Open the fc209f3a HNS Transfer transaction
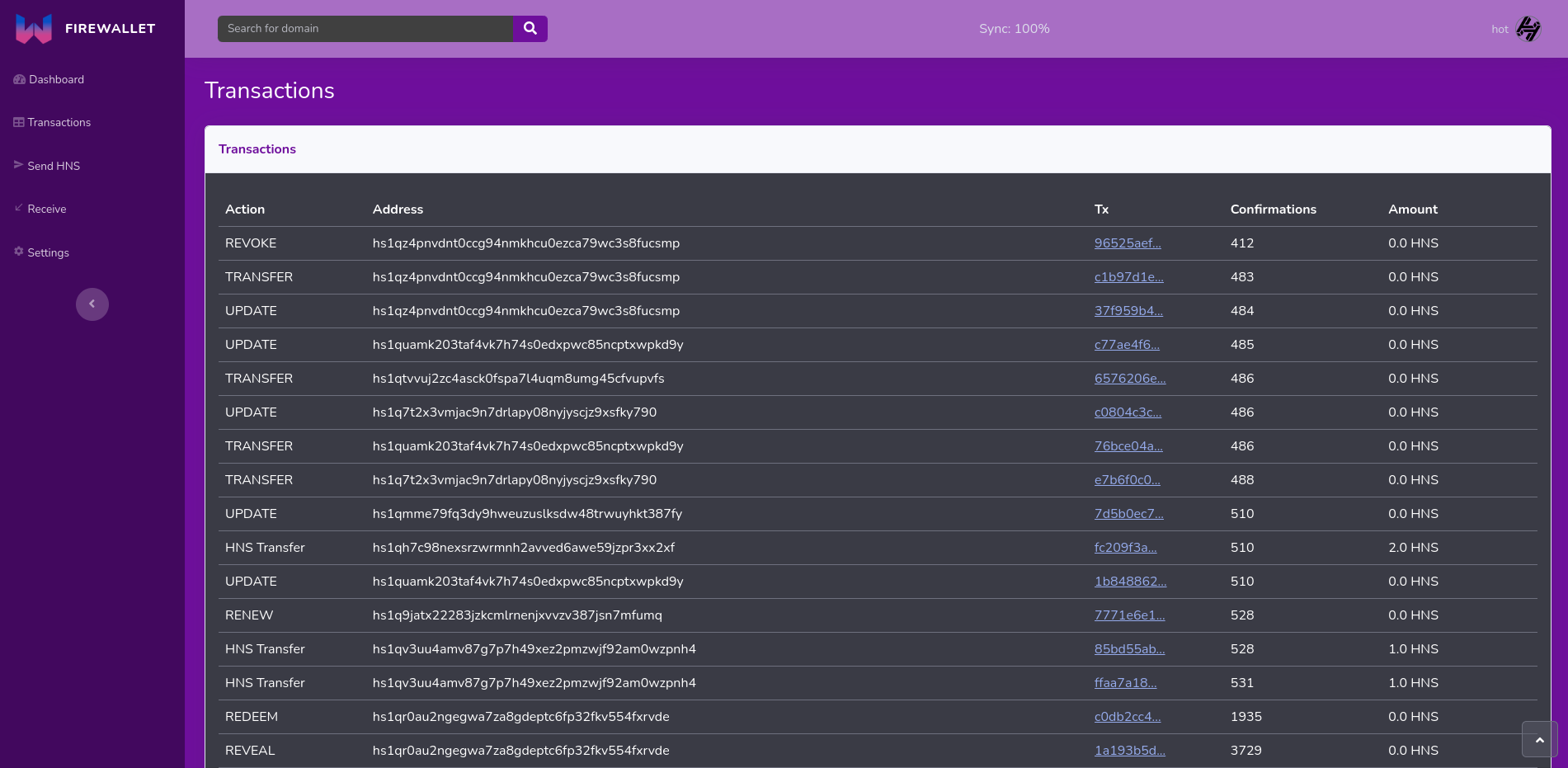Viewport: 1568px width, 768px height. pos(1125,547)
